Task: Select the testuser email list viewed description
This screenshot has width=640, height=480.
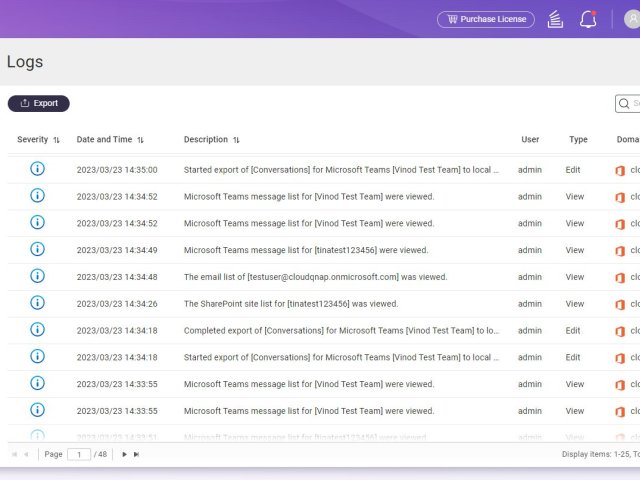Action: coord(316,277)
